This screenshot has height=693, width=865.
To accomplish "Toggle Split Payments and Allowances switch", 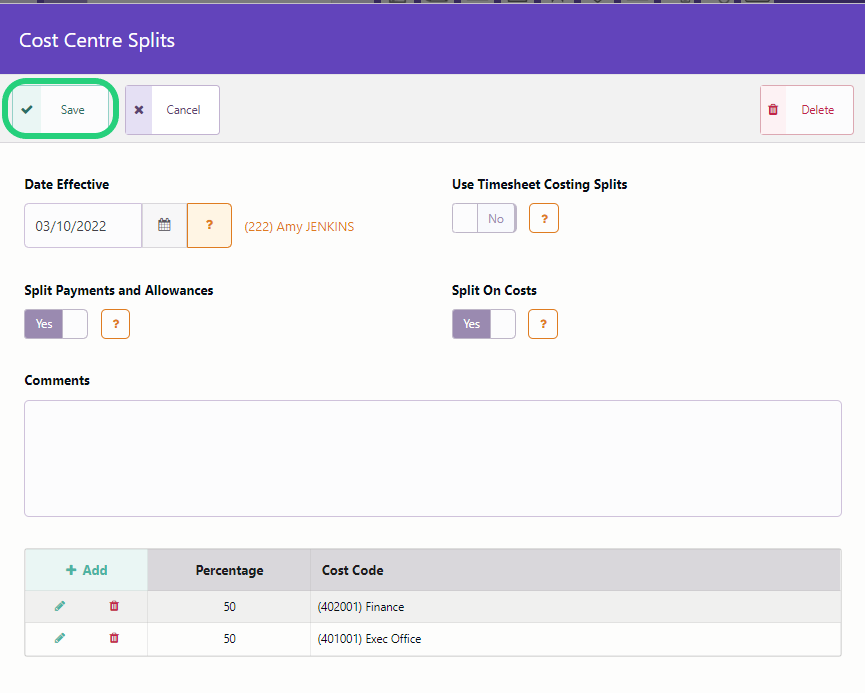I will (x=56, y=324).
